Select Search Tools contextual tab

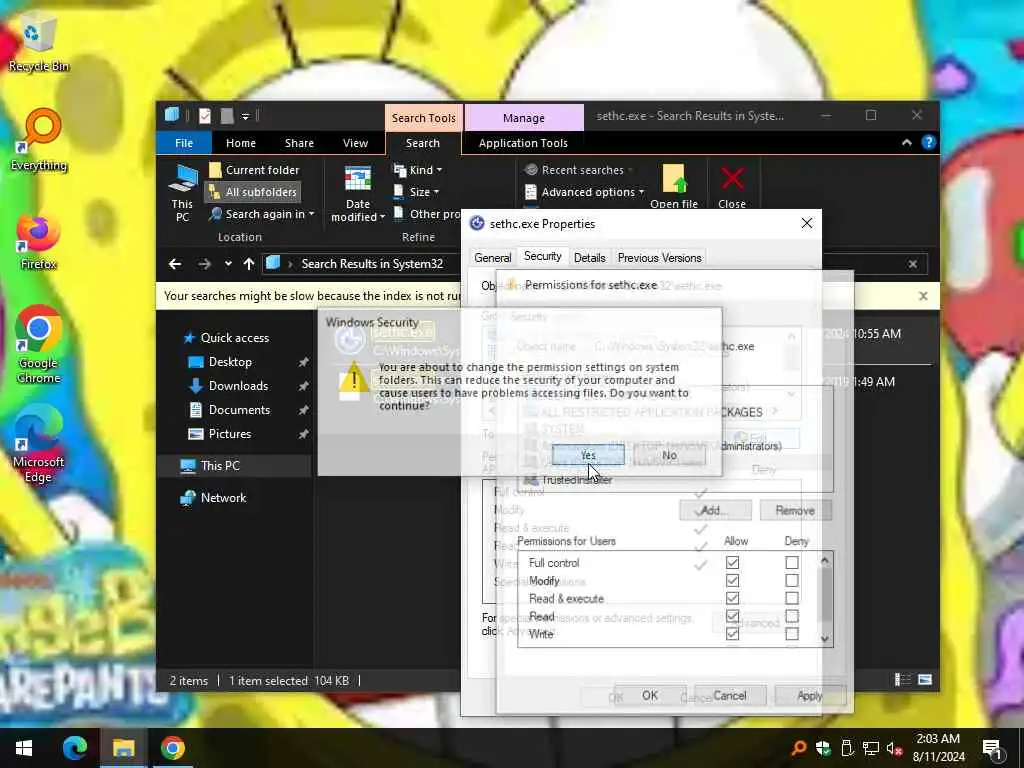point(424,118)
